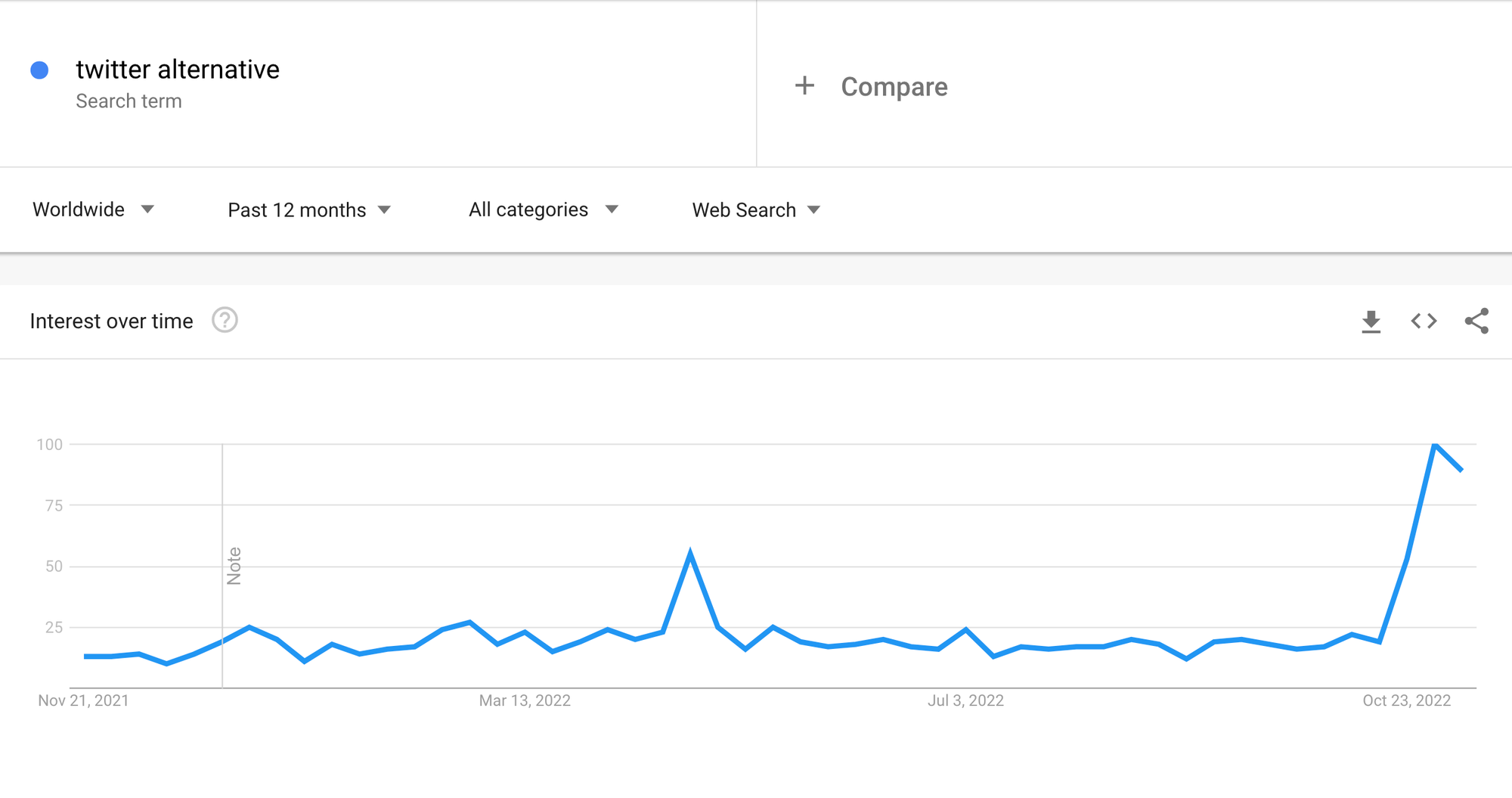Download the interest over time data

pos(1371,321)
